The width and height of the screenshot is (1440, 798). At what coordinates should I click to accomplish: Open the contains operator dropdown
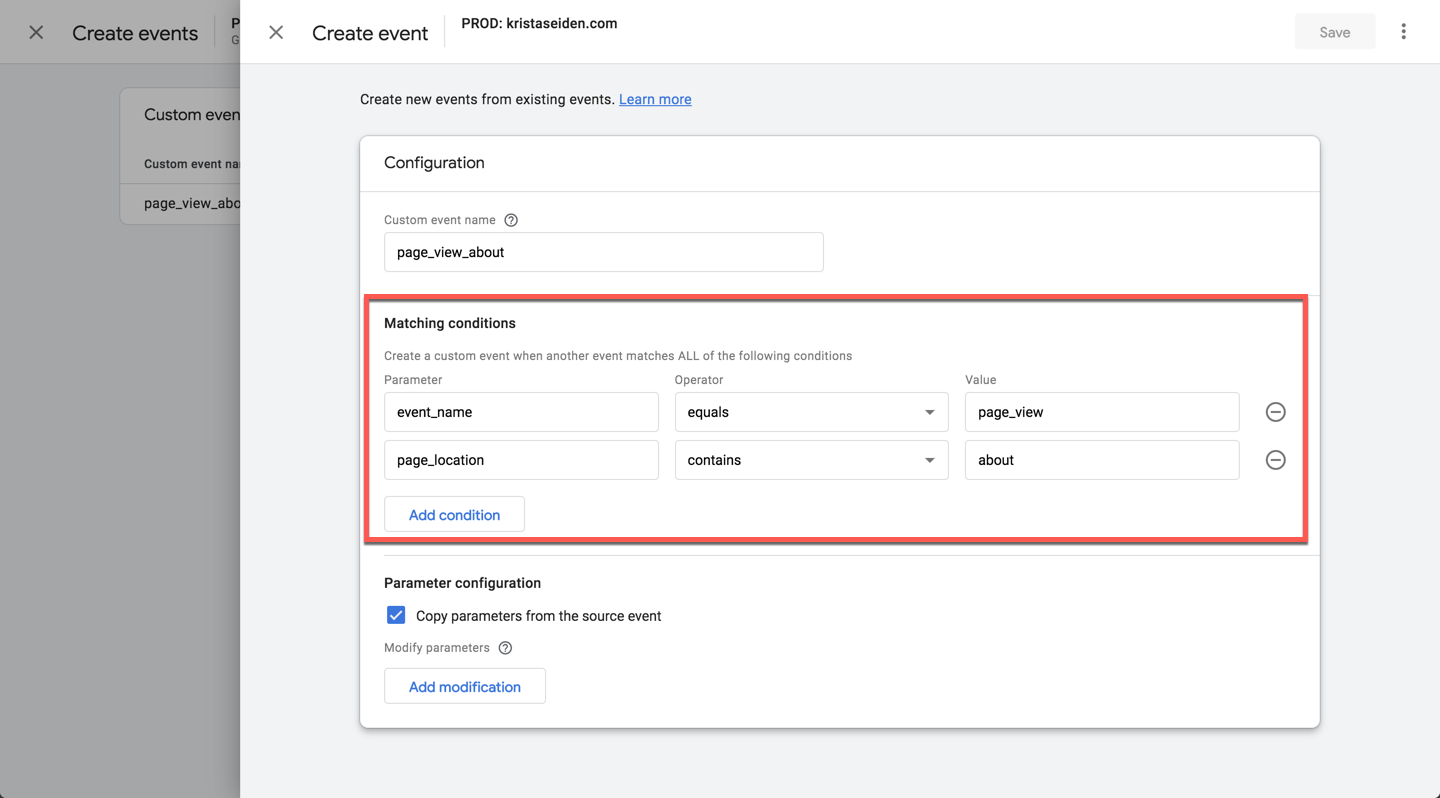[811, 460]
